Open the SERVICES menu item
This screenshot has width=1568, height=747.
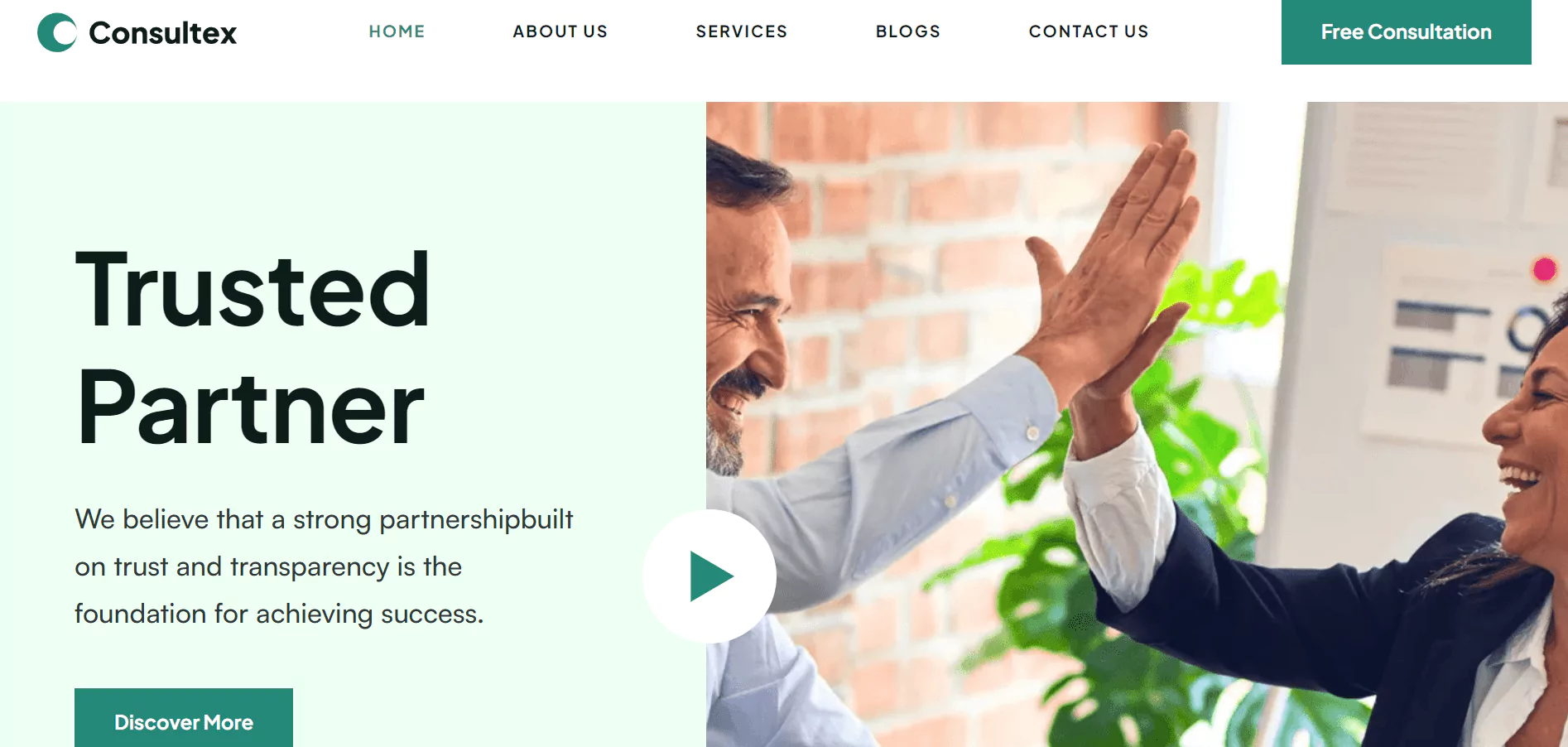click(742, 31)
